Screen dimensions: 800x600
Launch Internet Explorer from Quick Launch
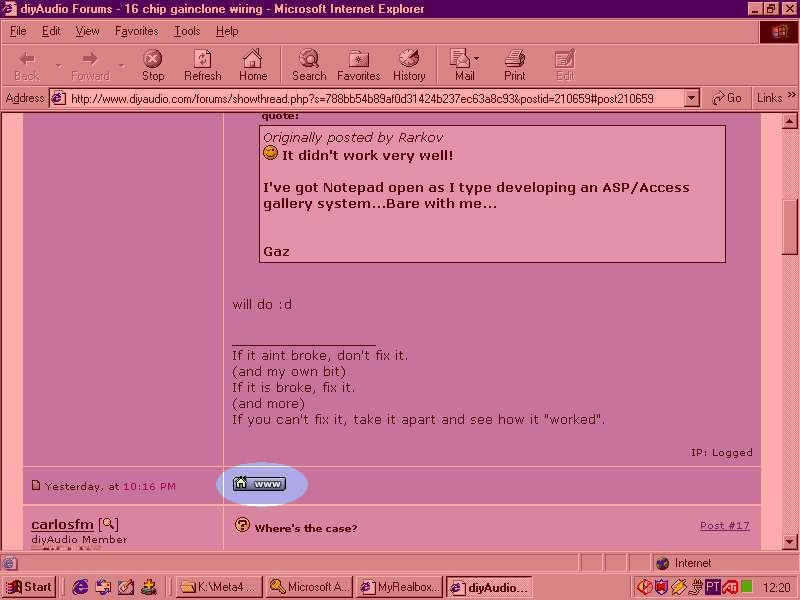point(80,587)
